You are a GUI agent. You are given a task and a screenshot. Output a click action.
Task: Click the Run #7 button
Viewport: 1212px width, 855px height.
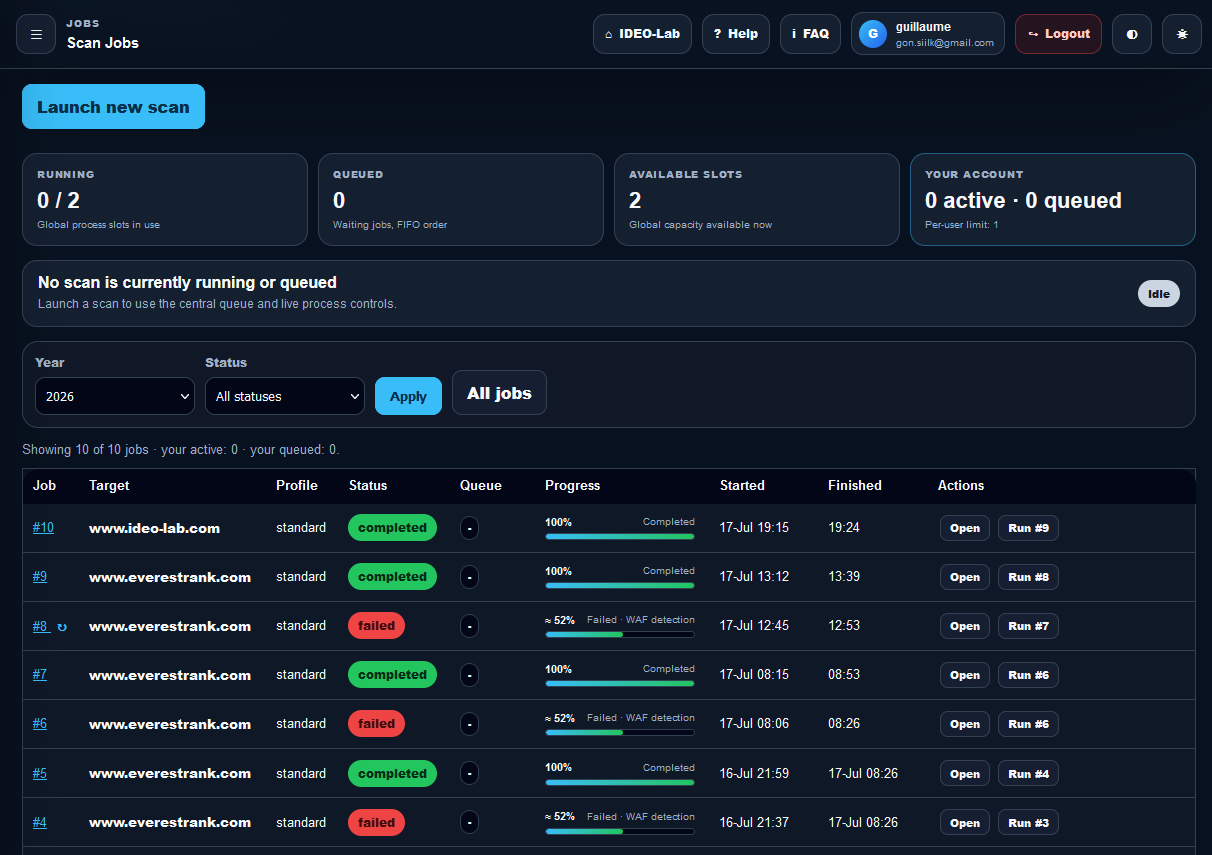click(1028, 626)
